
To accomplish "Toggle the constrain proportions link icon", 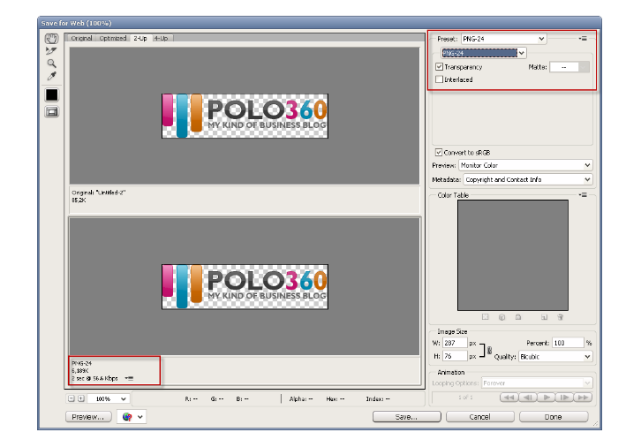I will 489,350.
